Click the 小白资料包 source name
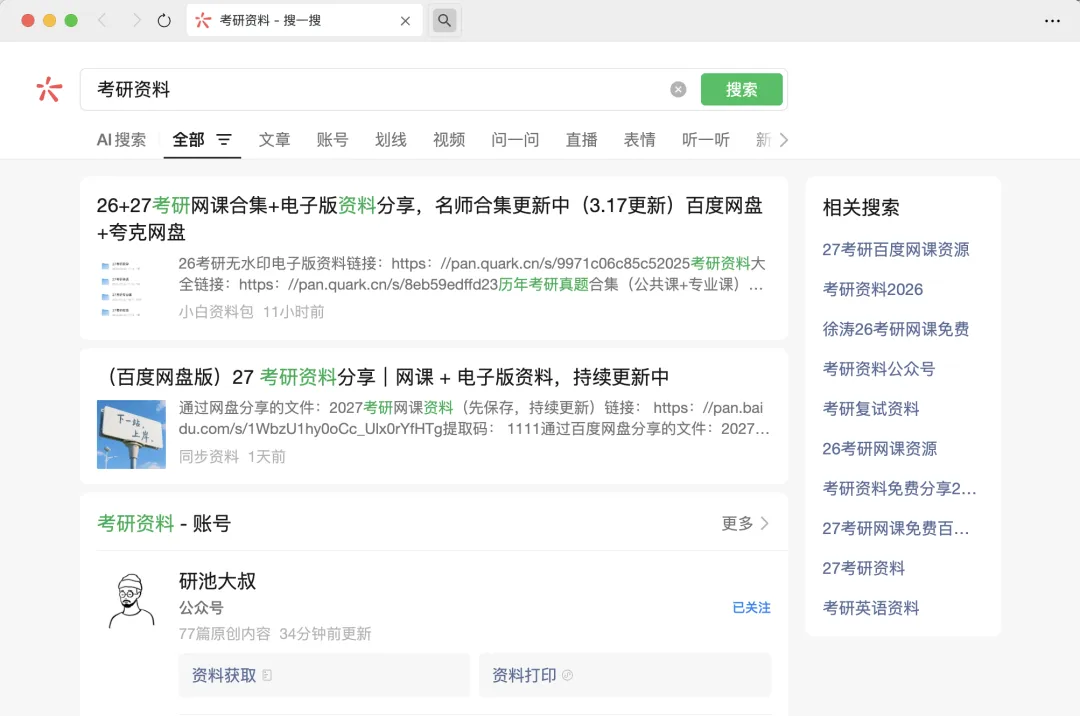Image resolution: width=1080 pixels, height=716 pixels. pyautogui.click(x=216, y=312)
